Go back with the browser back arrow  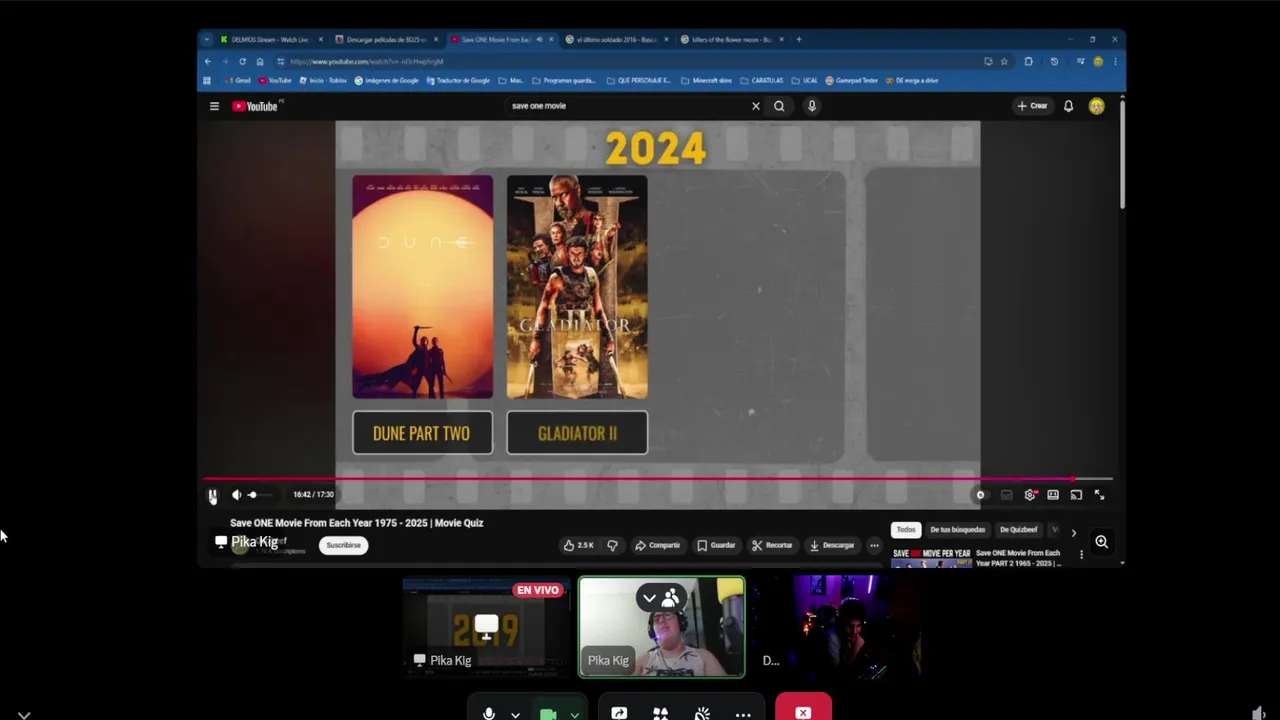tap(208, 61)
